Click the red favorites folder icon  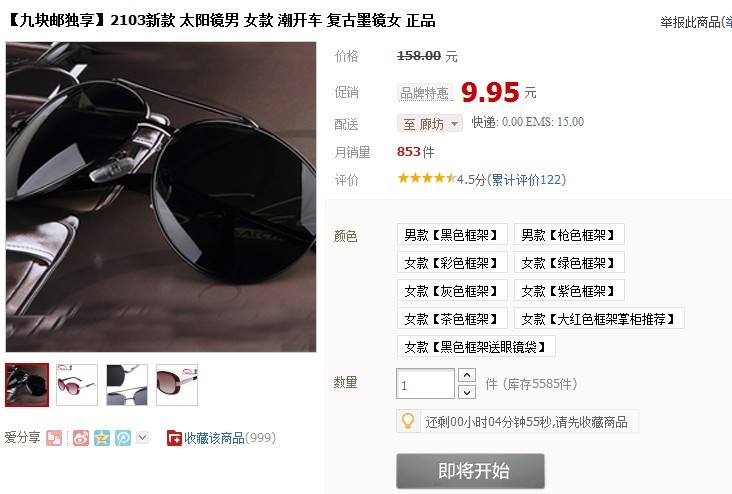coord(174,438)
